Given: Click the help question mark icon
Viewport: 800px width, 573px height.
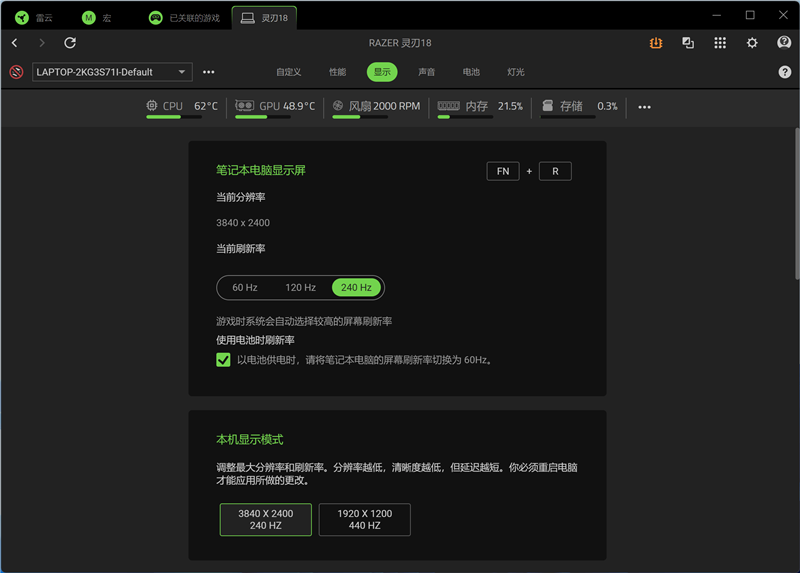Looking at the screenshot, I should click(x=785, y=72).
